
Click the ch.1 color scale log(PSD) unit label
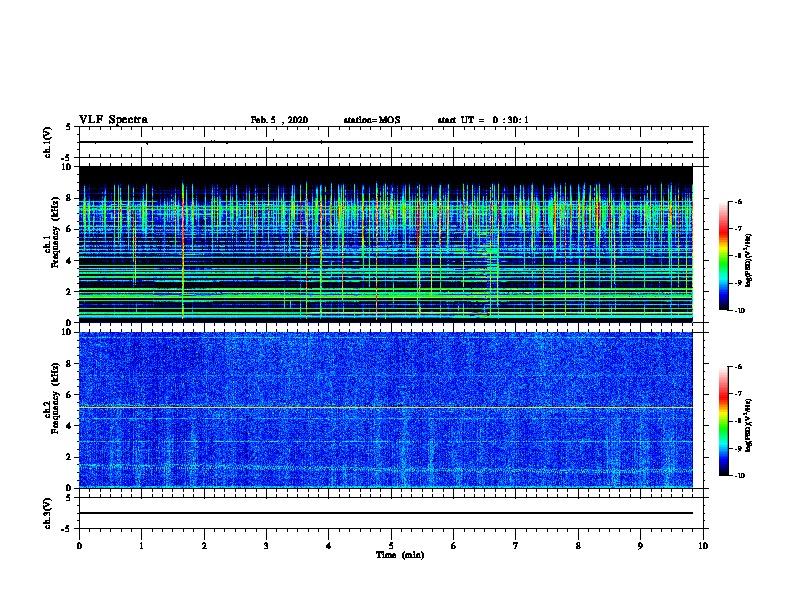click(749, 260)
